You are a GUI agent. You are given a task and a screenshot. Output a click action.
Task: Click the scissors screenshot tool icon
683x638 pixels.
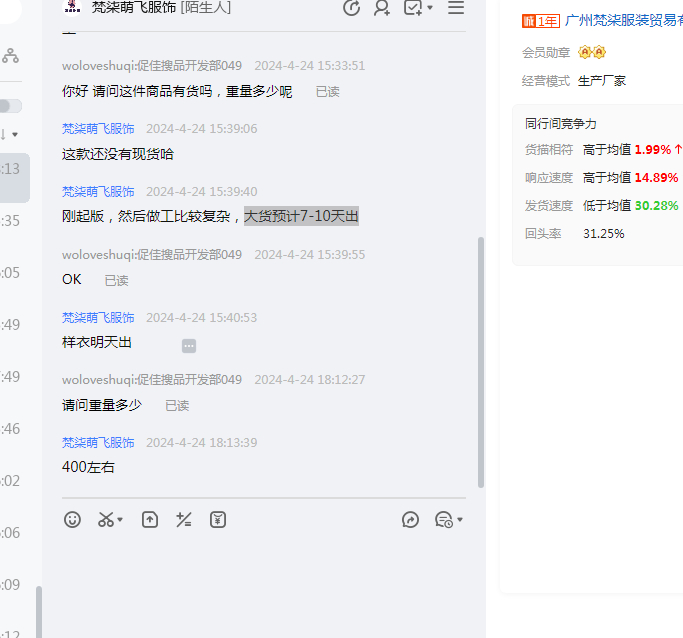coord(105,519)
